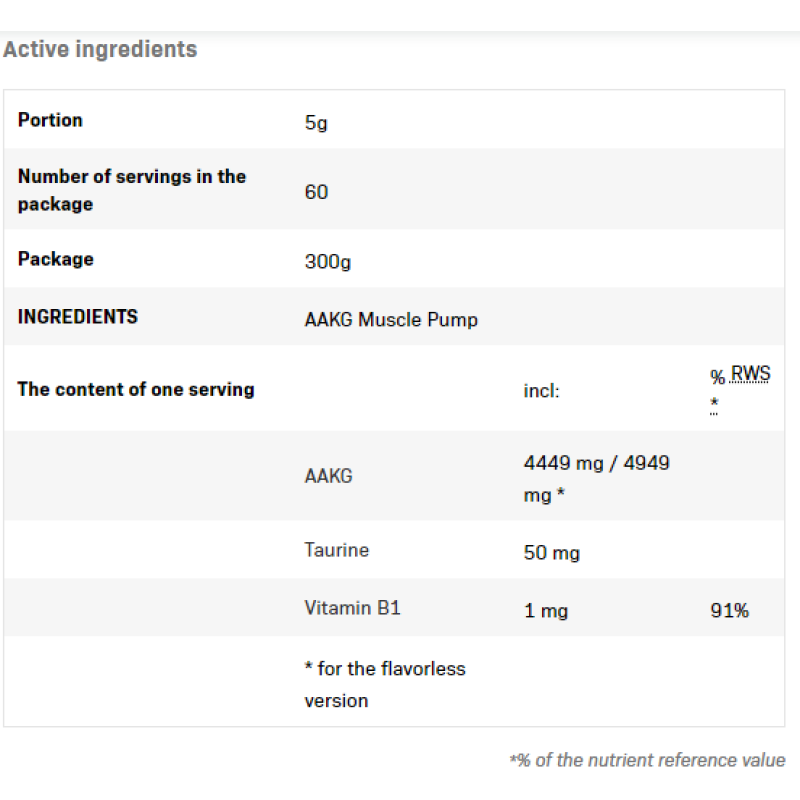Select the "4449 mg / 4949 mg" amount
Image resolution: width=800 pixels, height=800 pixels.
[596, 478]
